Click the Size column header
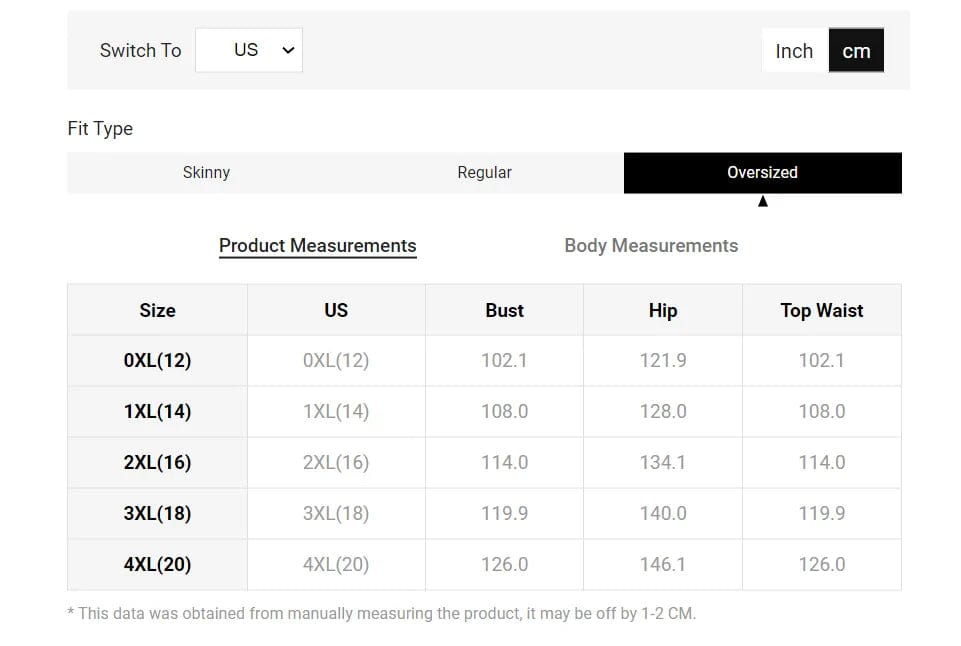Image resolution: width=961 pixels, height=646 pixels. [157, 310]
